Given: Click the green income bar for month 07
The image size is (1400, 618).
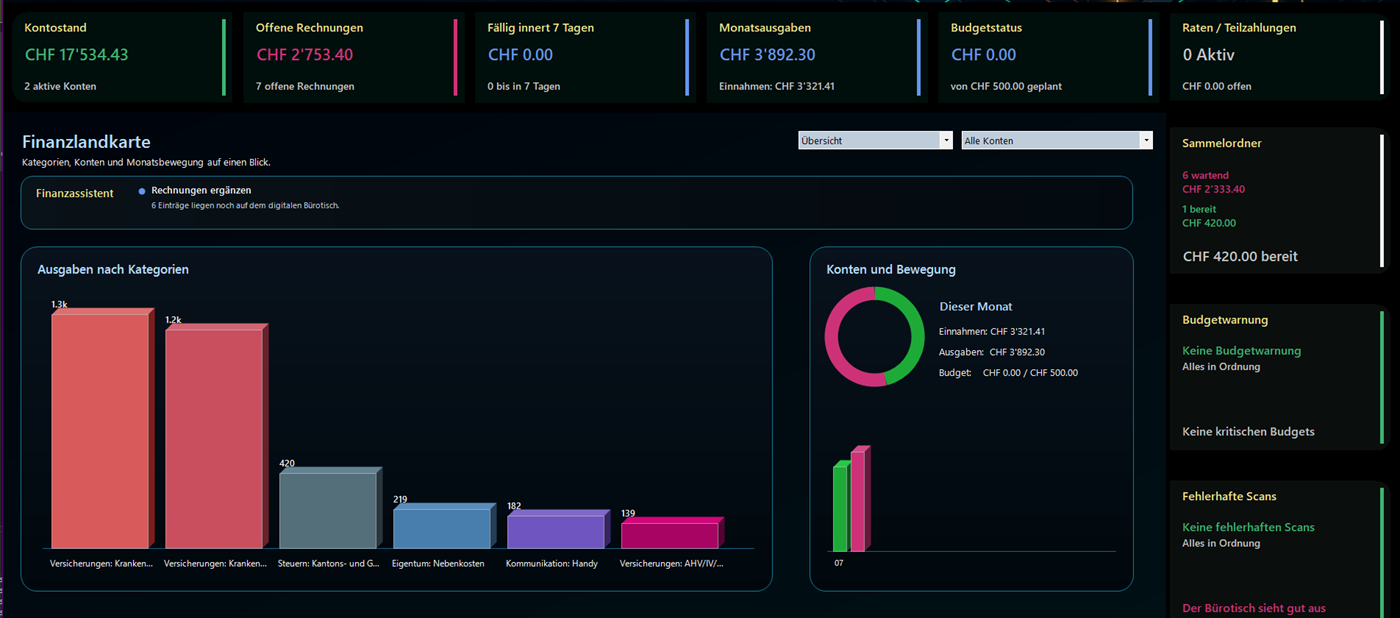Looking at the screenshot, I should (x=840, y=506).
